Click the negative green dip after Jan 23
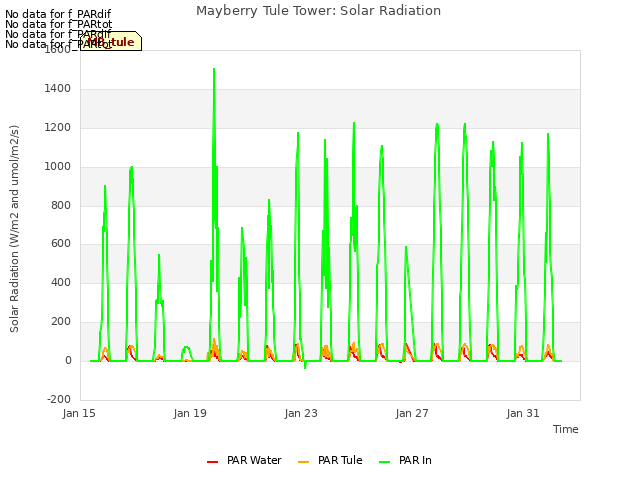 click(305, 366)
